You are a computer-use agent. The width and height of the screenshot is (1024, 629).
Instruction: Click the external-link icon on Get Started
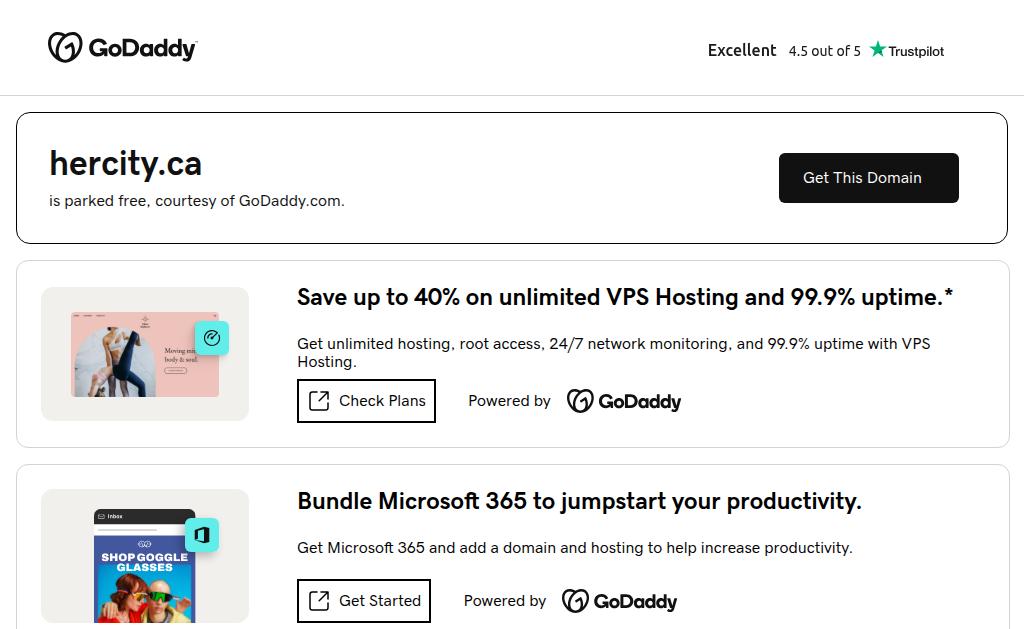pyautogui.click(x=319, y=601)
